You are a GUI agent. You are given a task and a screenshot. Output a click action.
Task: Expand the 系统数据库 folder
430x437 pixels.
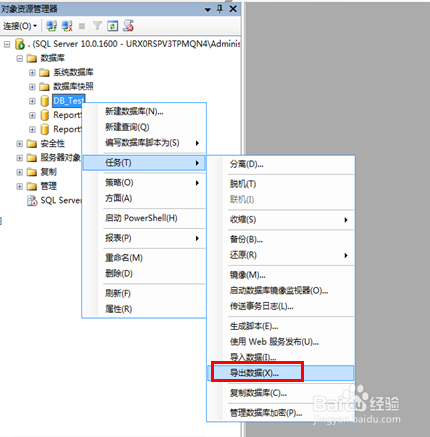click(x=32, y=72)
